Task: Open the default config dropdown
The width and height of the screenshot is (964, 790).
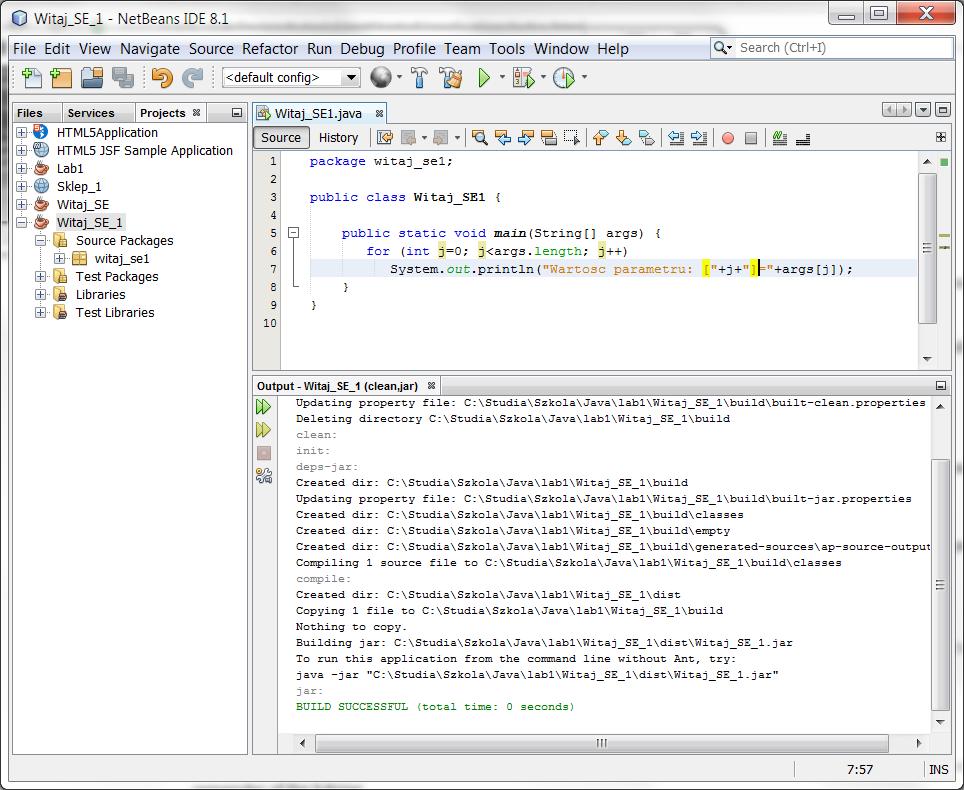Action: (290, 77)
